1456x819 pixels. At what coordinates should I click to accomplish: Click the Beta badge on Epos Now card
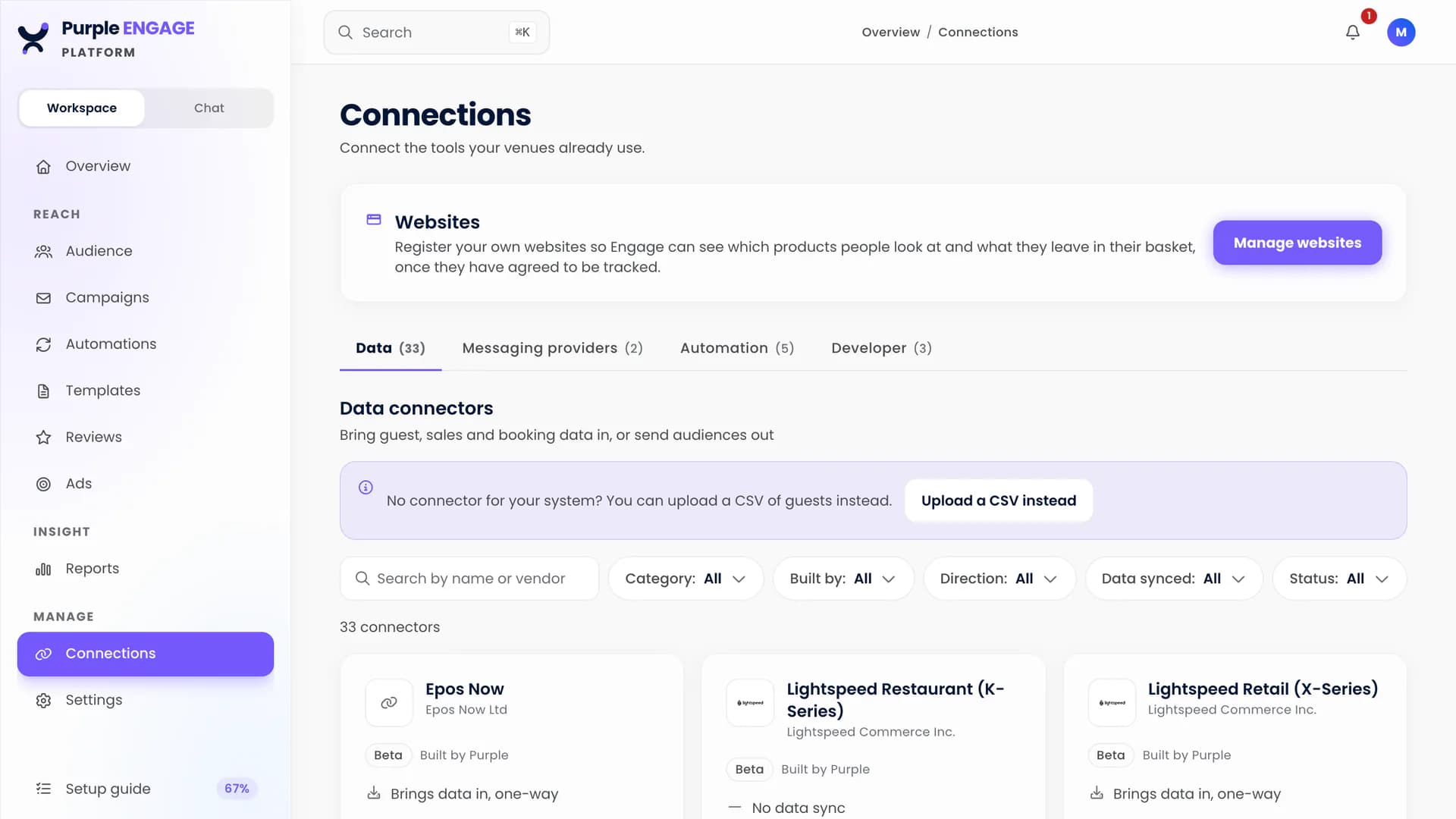coord(388,755)
